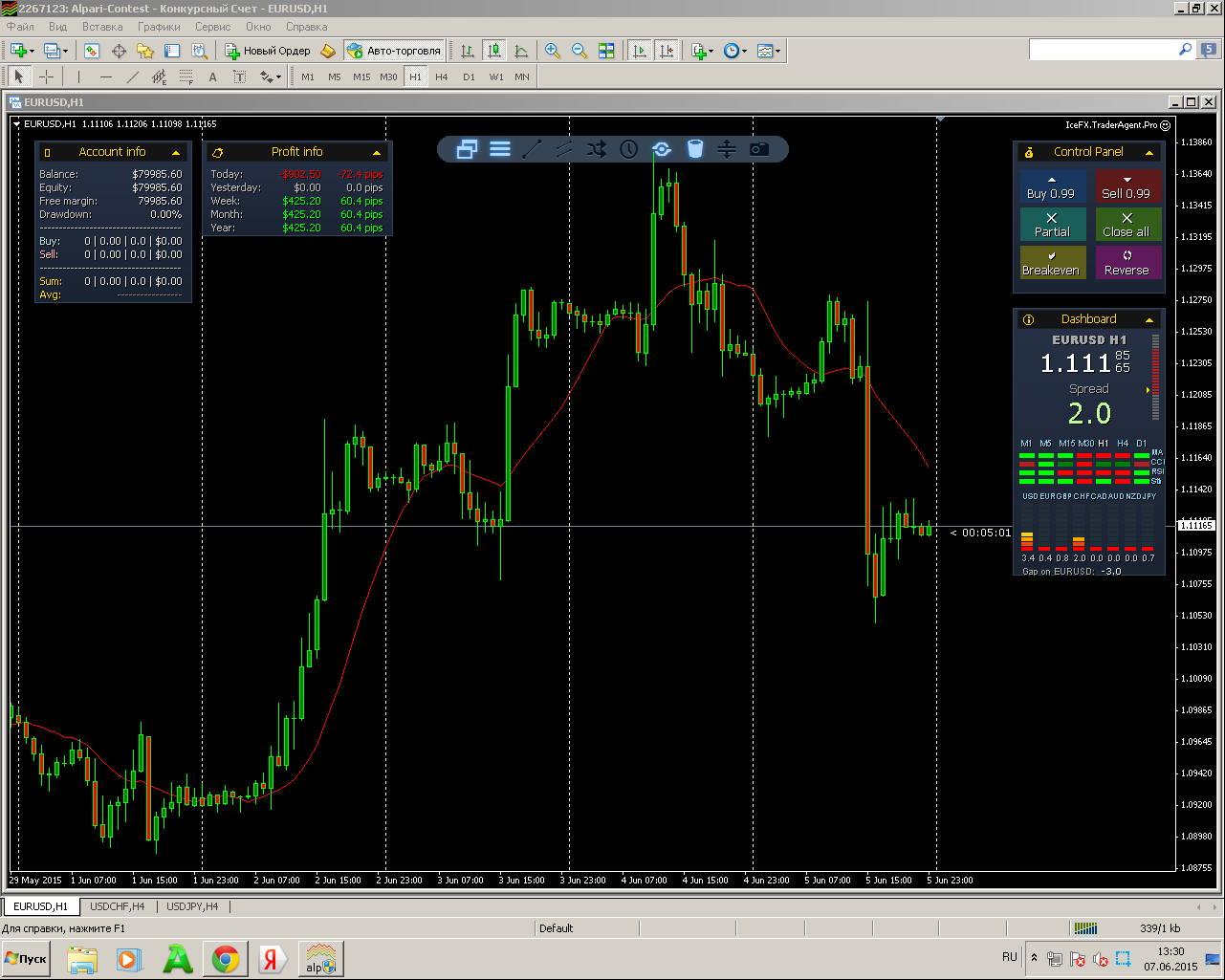This screenshot has width=1225, height=980.
Task: Collapse the Profit info panel
Action: 377,152
